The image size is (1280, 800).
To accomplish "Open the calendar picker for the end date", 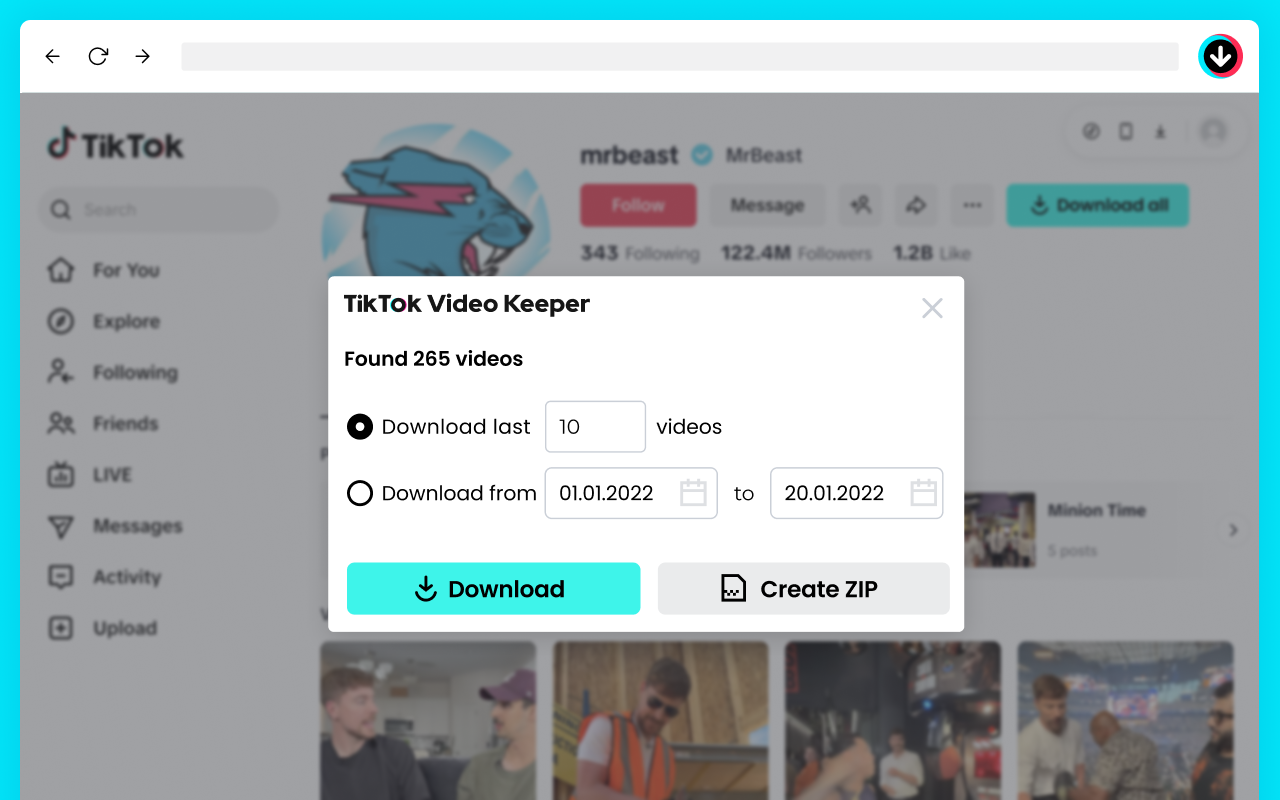I will click(x=925, y=493).
